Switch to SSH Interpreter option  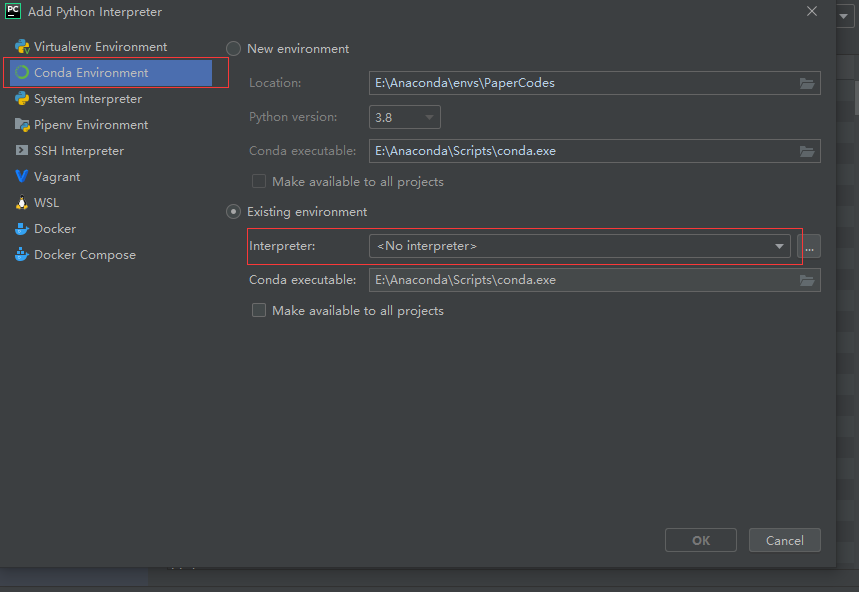tap(111, 151)
